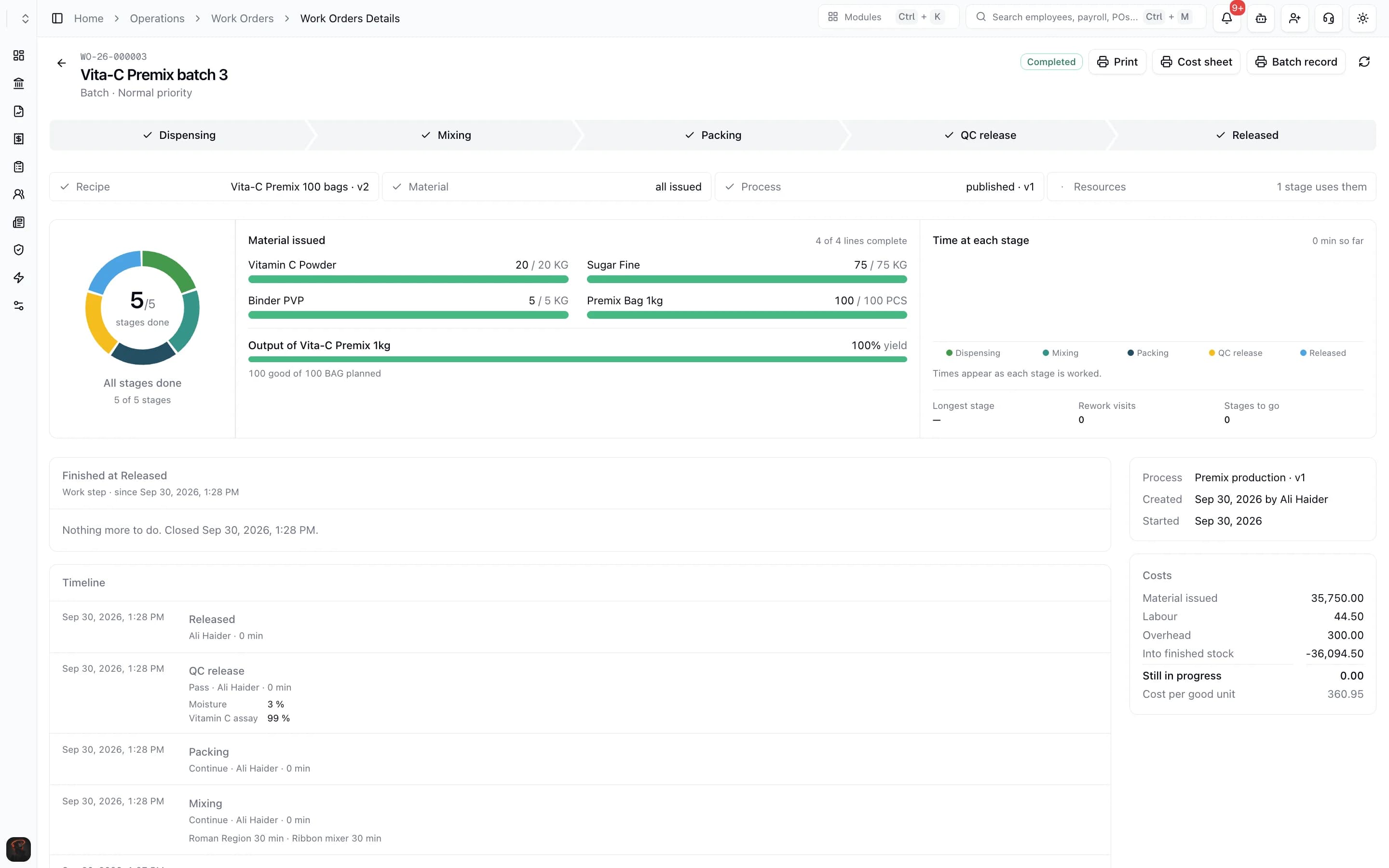Open the Material all issued card
Screen dimensions: 1389x868
[x=546, y=187]
